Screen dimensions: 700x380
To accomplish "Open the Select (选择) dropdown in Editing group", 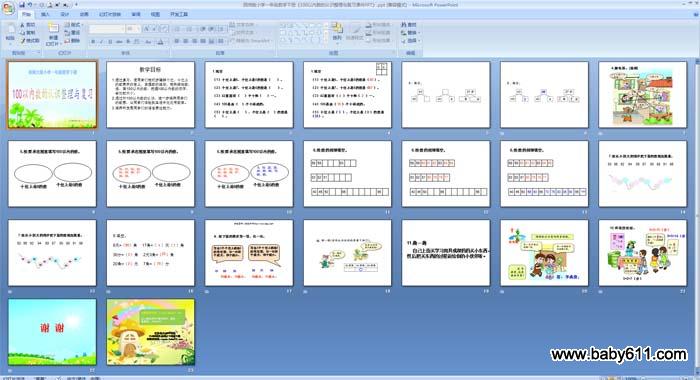I will [410, 40].
